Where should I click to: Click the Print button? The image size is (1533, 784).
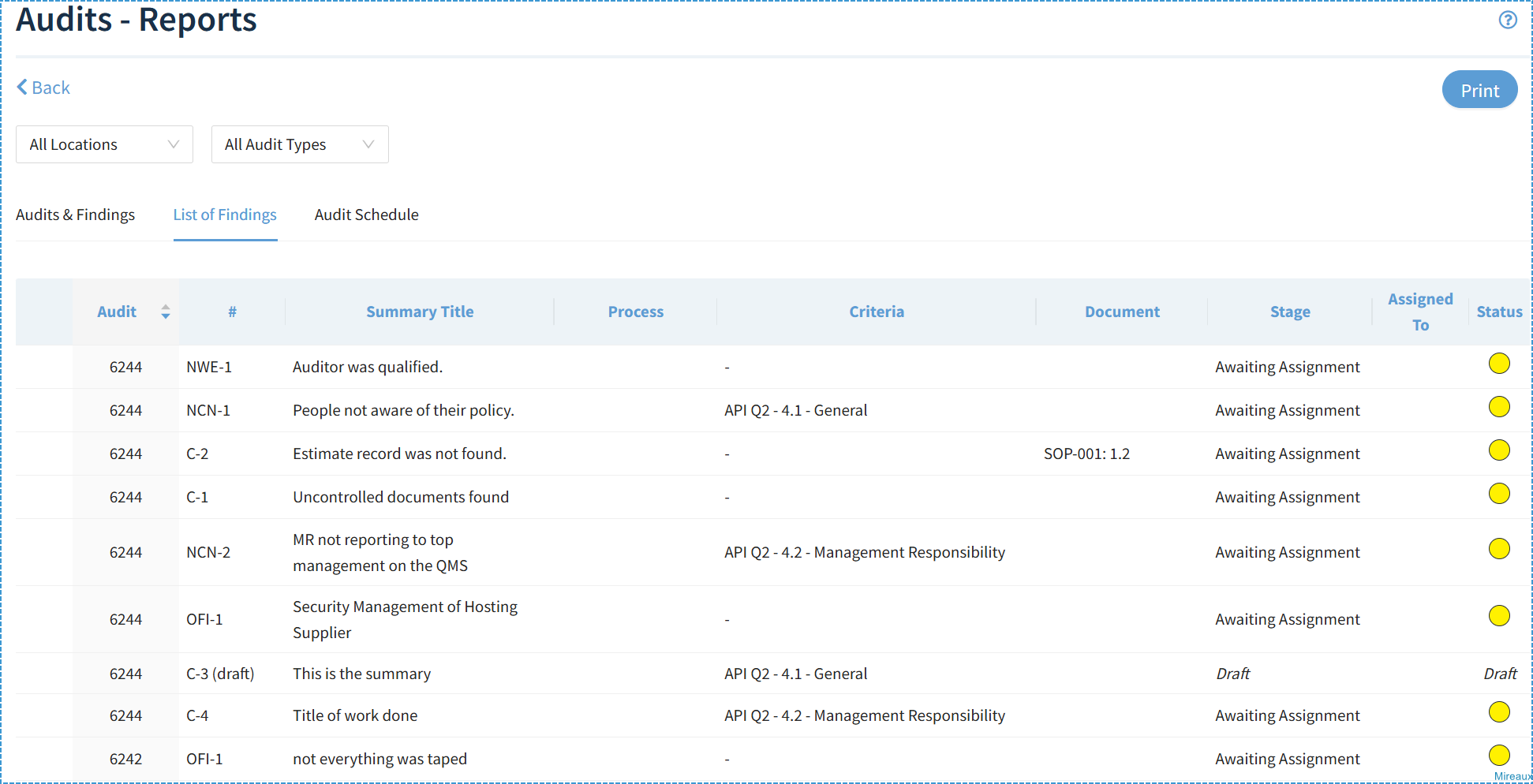tap(1479, 90)
